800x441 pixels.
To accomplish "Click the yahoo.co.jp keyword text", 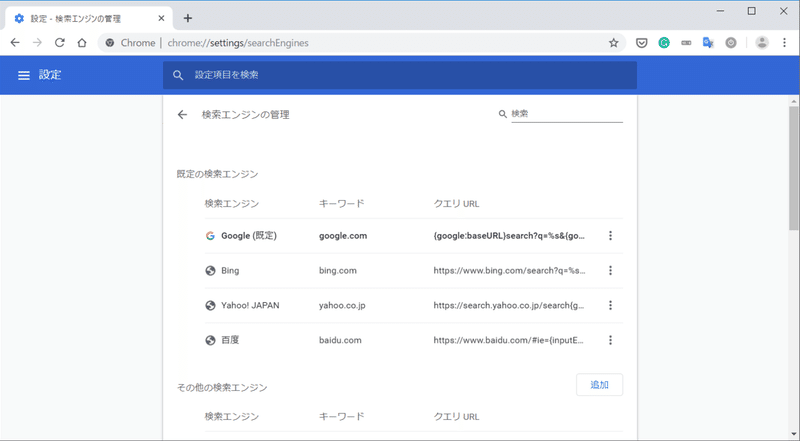I will coord(342,305).
